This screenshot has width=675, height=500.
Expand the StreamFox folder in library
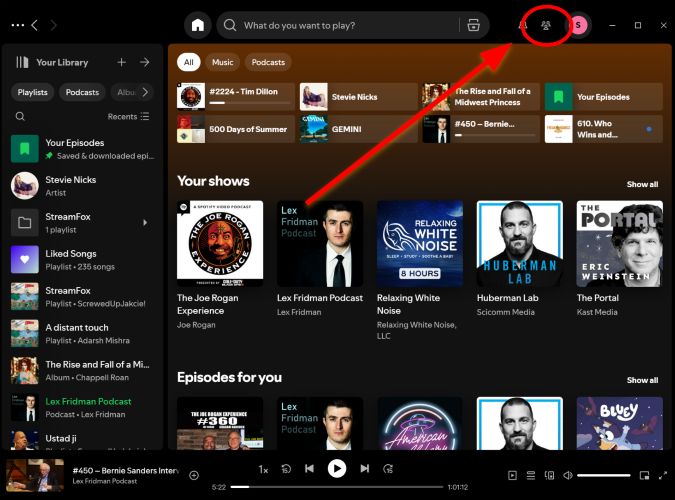tap(145, 222)
